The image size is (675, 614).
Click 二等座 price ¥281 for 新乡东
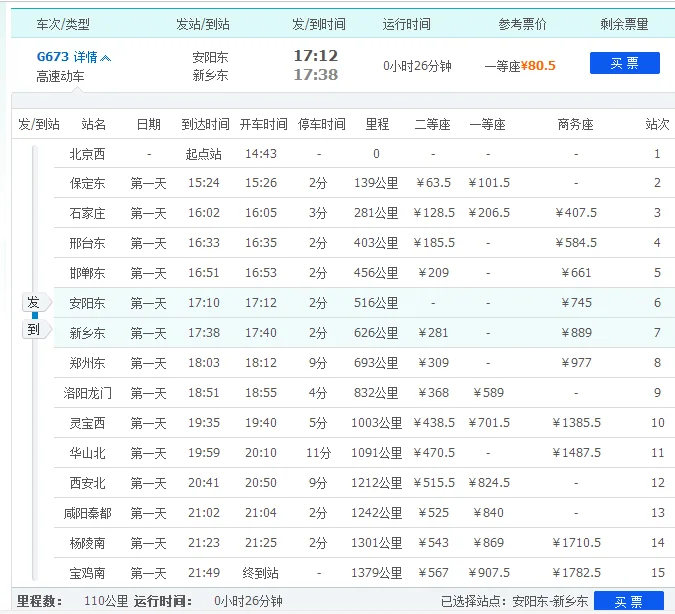[x=433, y=332]
